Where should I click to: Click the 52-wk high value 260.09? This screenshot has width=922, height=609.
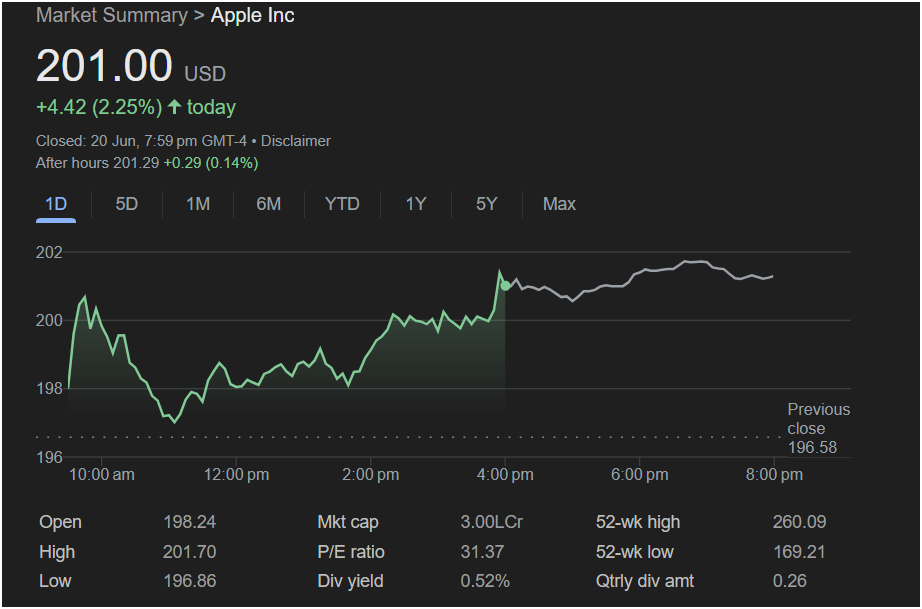pyautogui.click(x=799, y=522)
